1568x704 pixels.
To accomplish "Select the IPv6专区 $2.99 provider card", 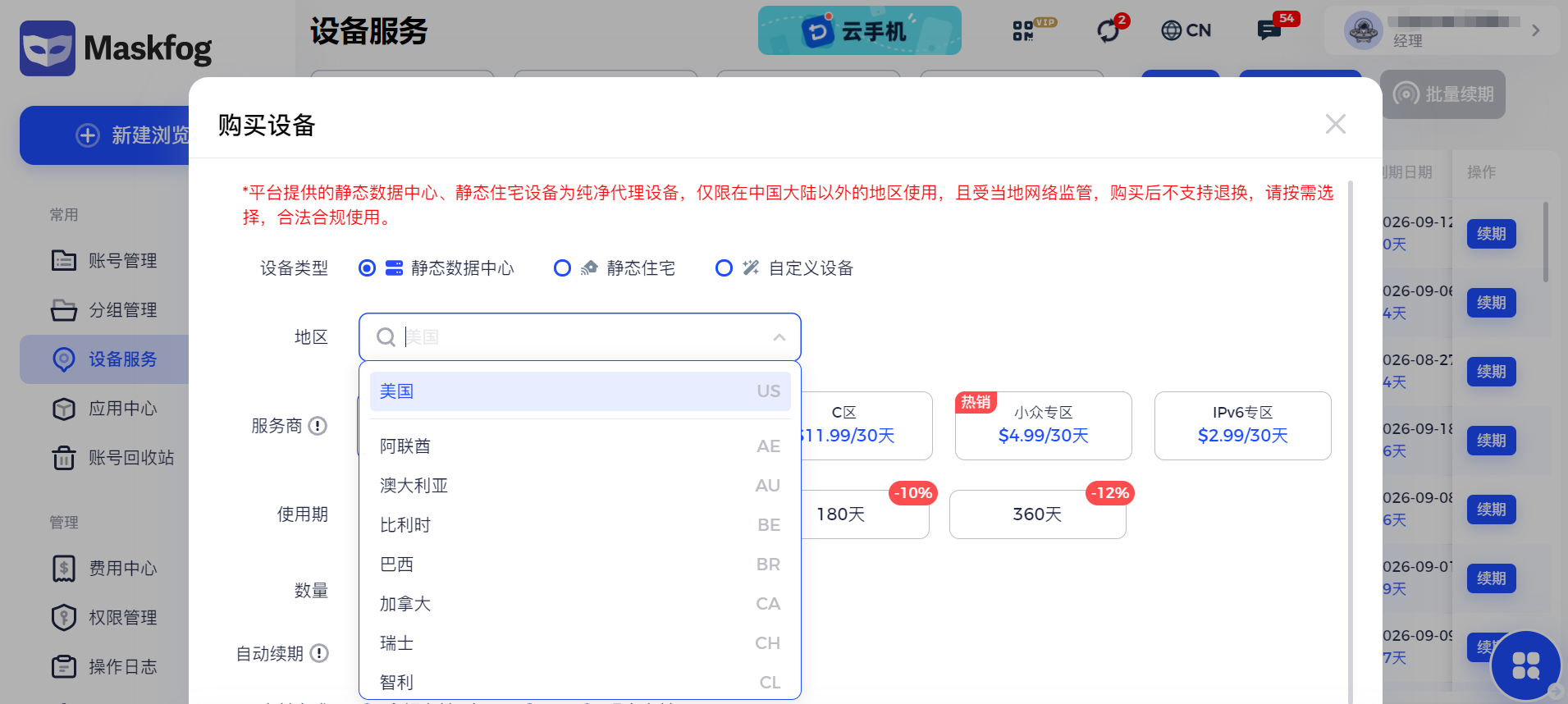I will pos(1243,426).
